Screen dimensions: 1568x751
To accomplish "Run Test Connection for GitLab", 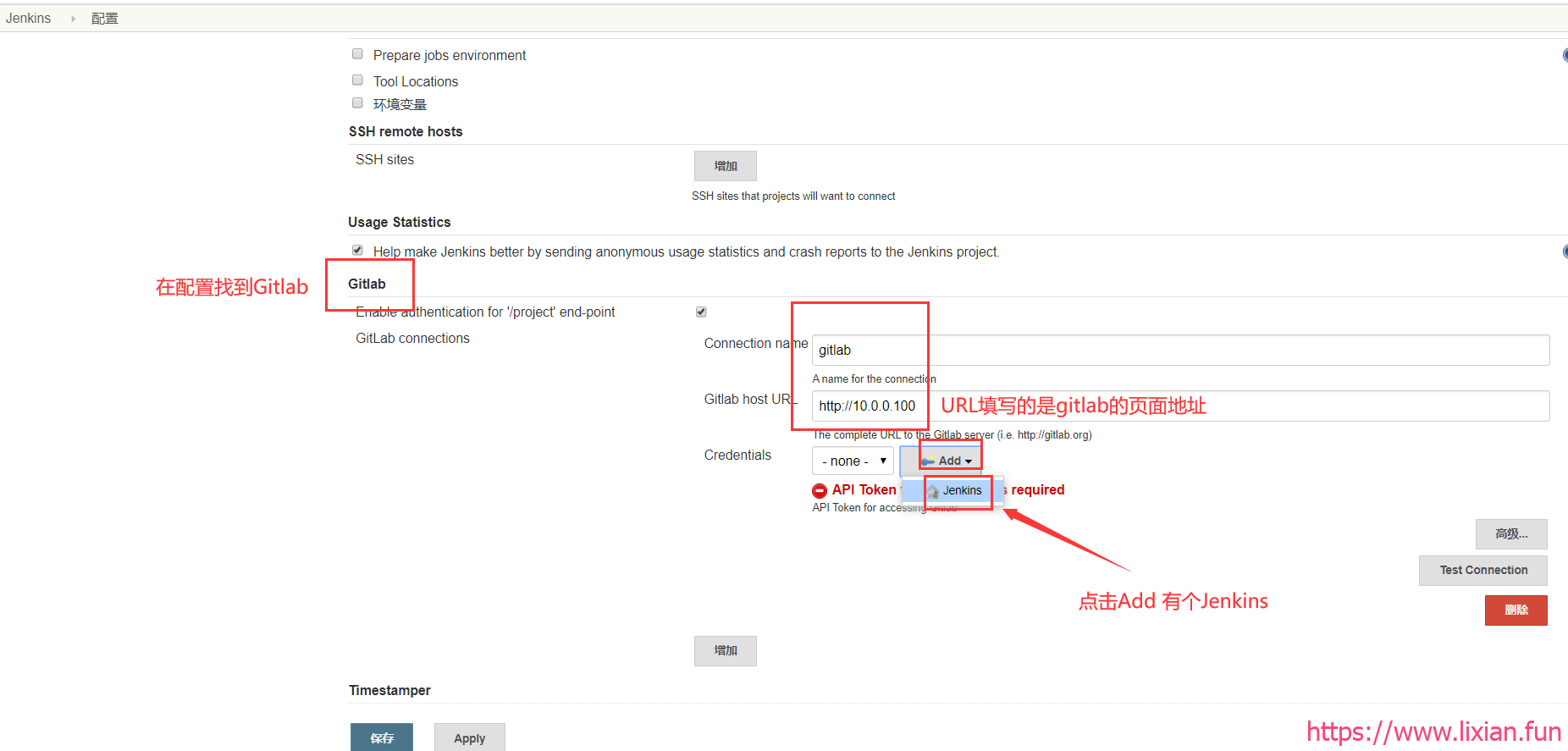I will (x=1483, y=571).
